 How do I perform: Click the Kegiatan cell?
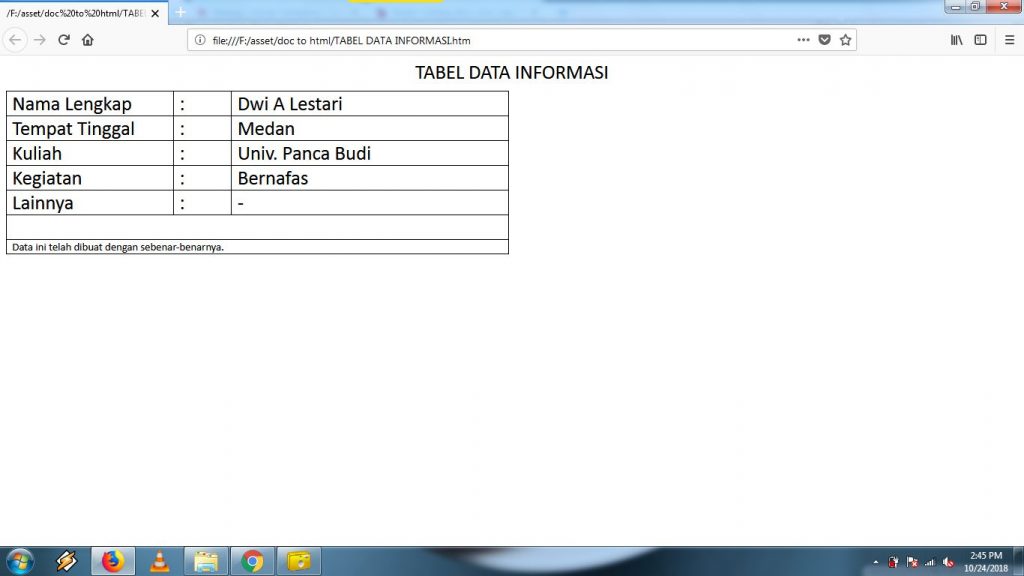(89, 178)
